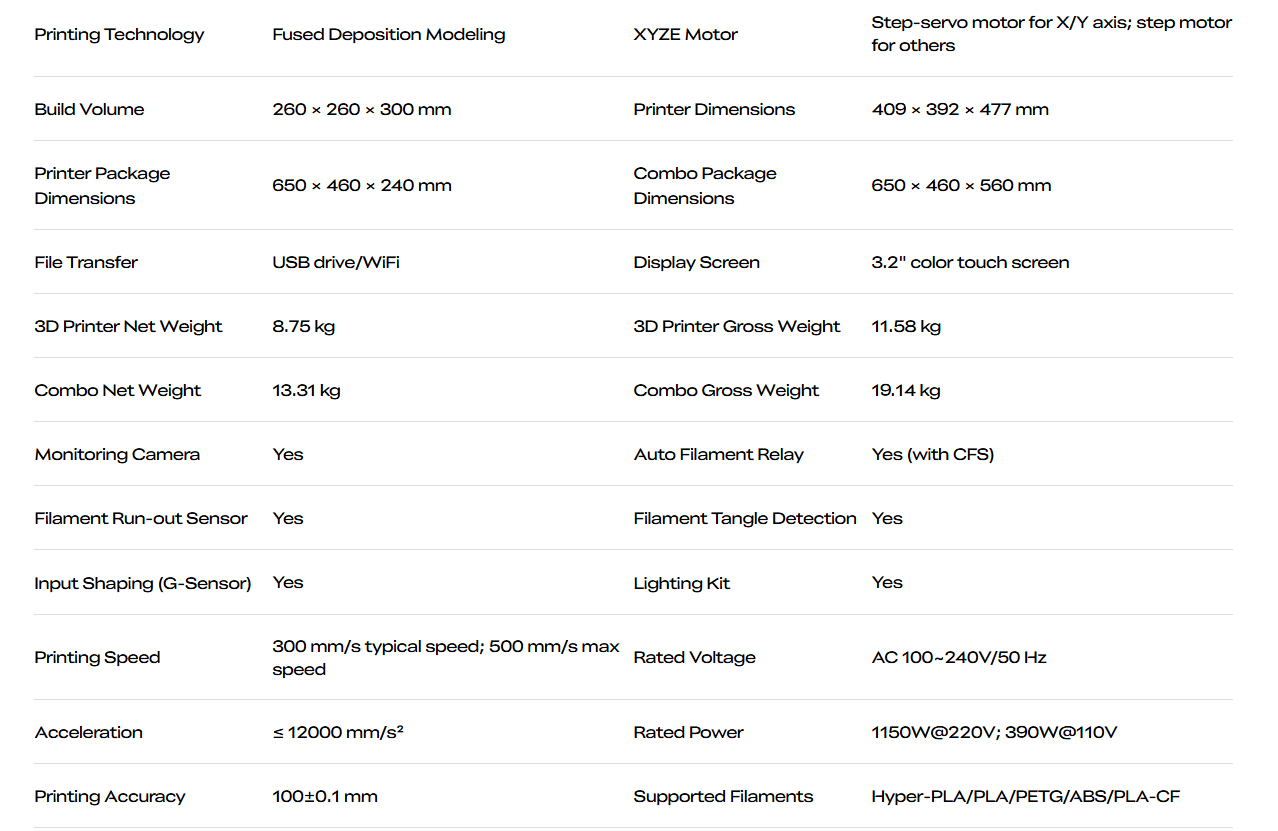Click the Rated Voltage label
1278x831 pixels.
click(694, 658)
